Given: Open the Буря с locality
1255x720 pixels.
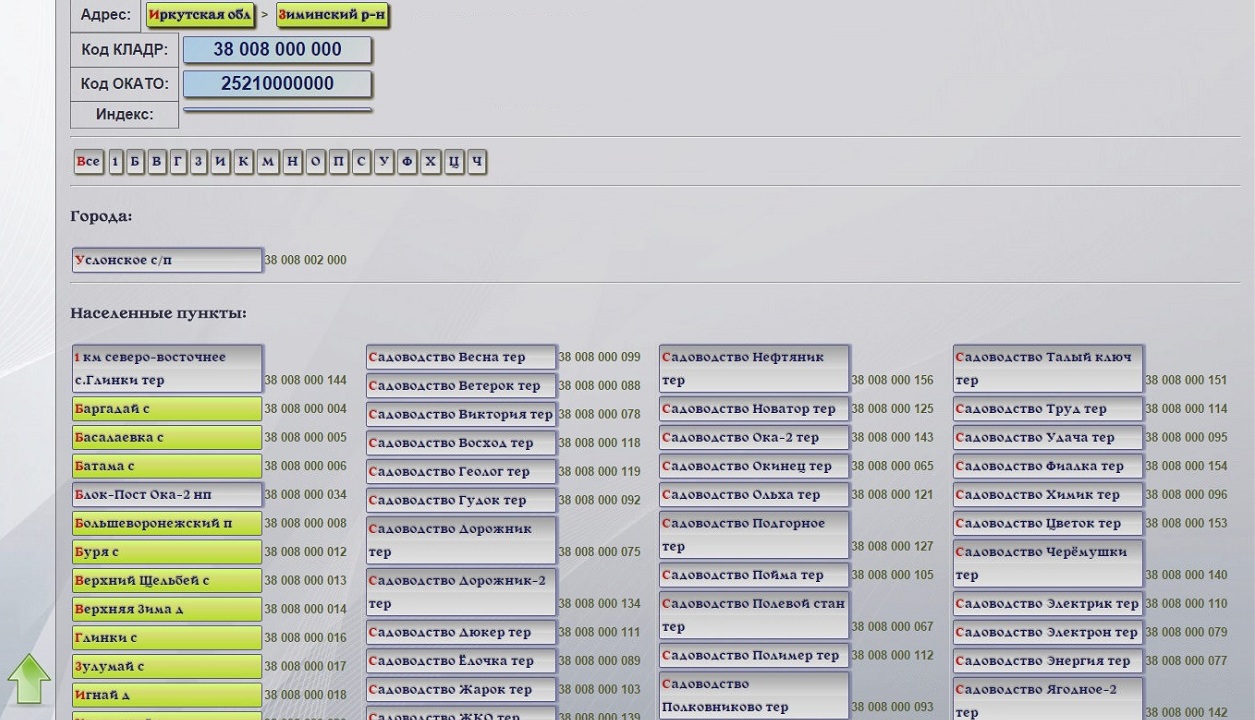Looking at the screenshot, I should tap(167, 552).
